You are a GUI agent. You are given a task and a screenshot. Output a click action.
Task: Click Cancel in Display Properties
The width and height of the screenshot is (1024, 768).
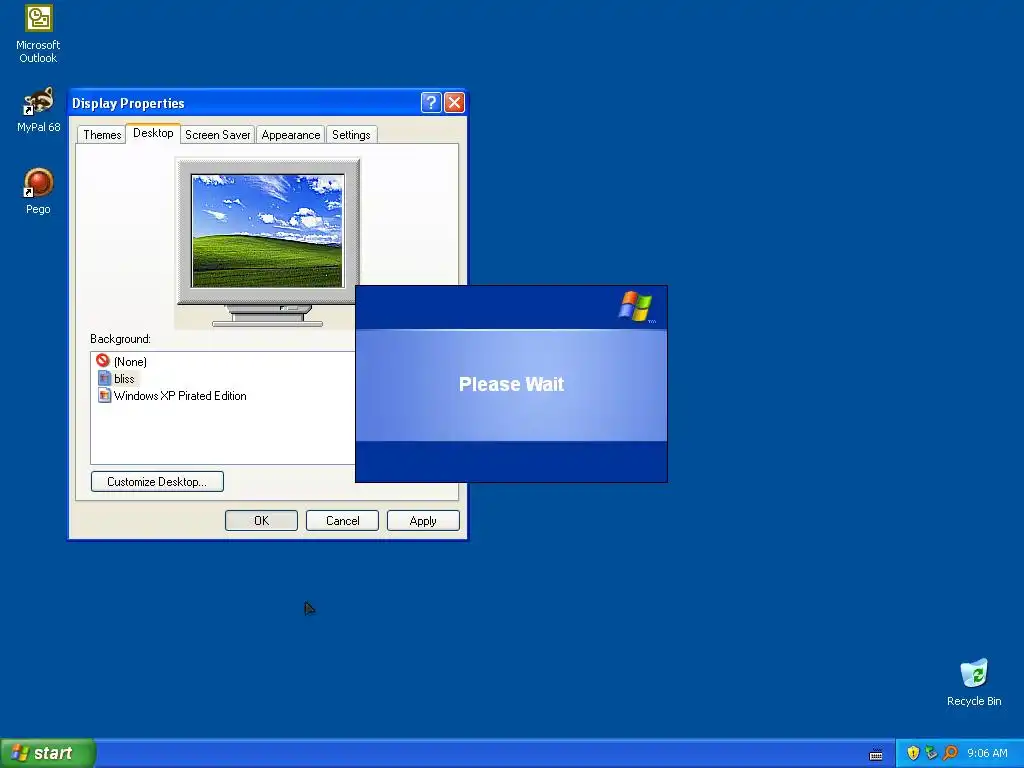pos(342,520)
